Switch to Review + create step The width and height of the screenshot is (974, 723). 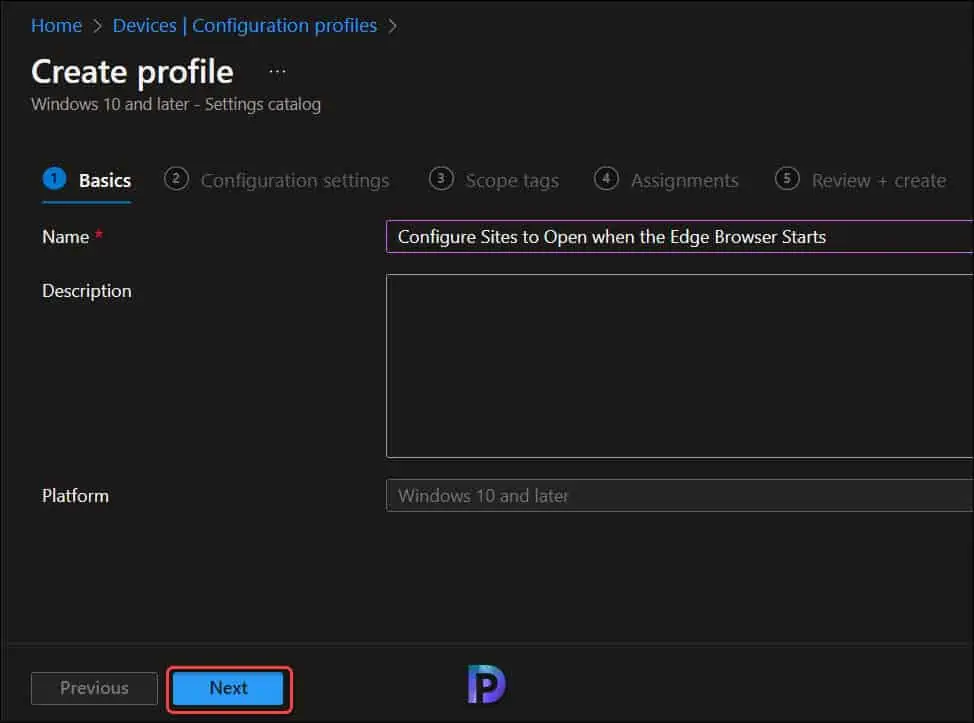860,180
